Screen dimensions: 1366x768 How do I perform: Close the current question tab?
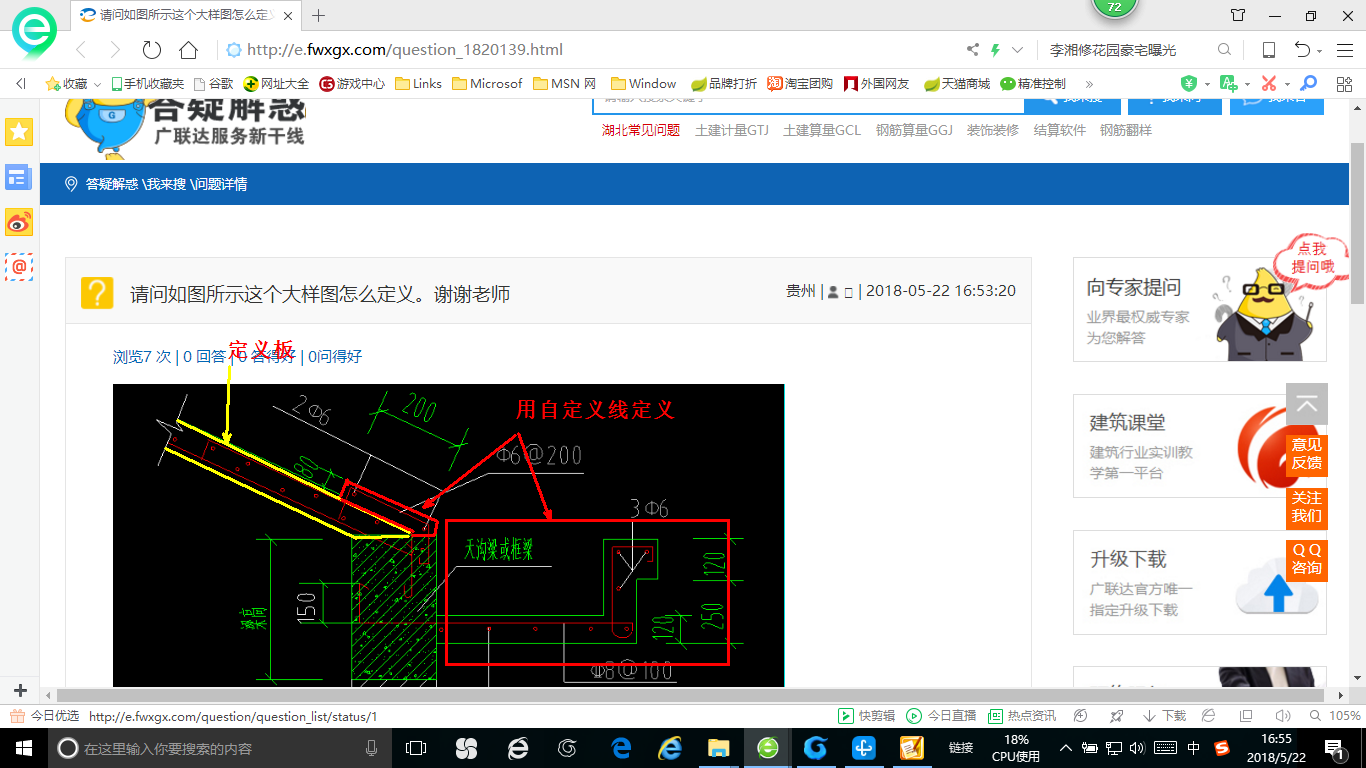289,15
